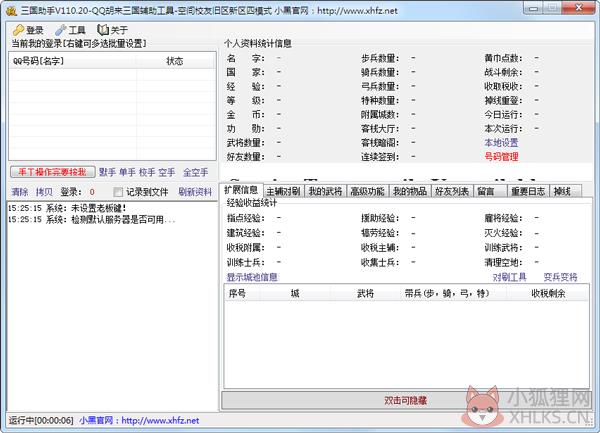The image size is (600, 433).
Task: Switch to the 扩展信息 tab
Action: [x=241, y=190]
